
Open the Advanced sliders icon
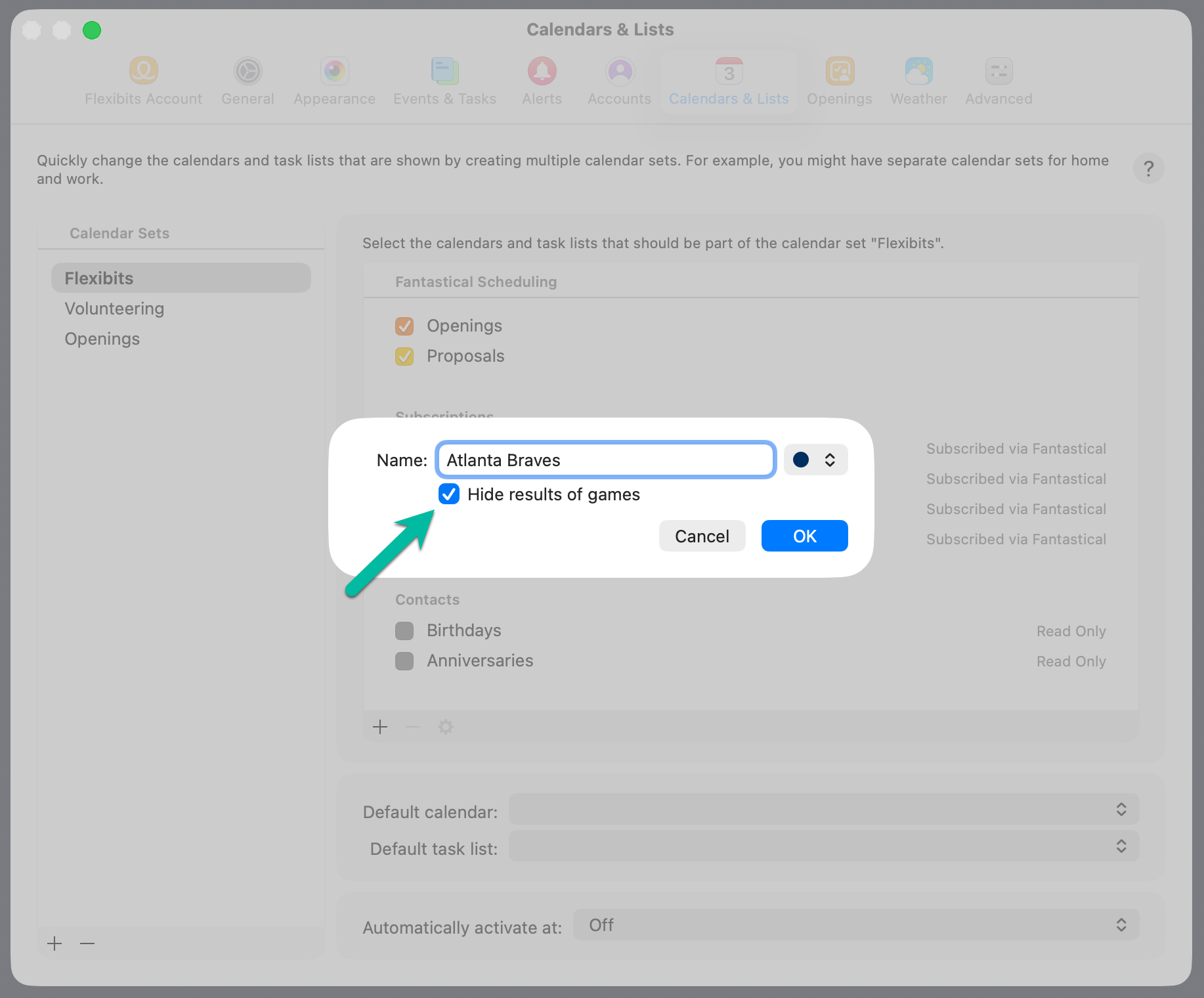(999, 71)
